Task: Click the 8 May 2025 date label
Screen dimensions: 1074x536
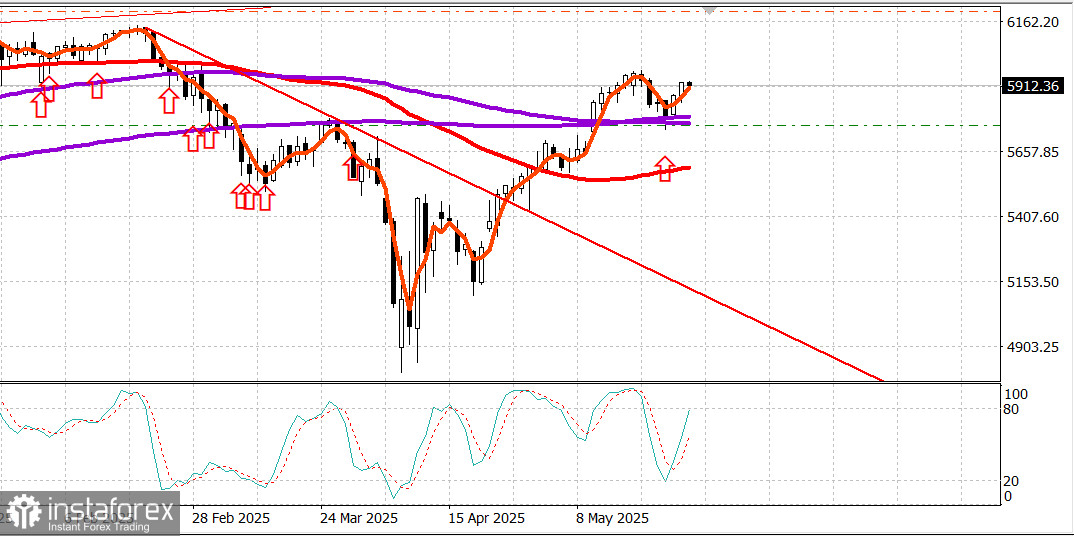Action: point(612,518)
